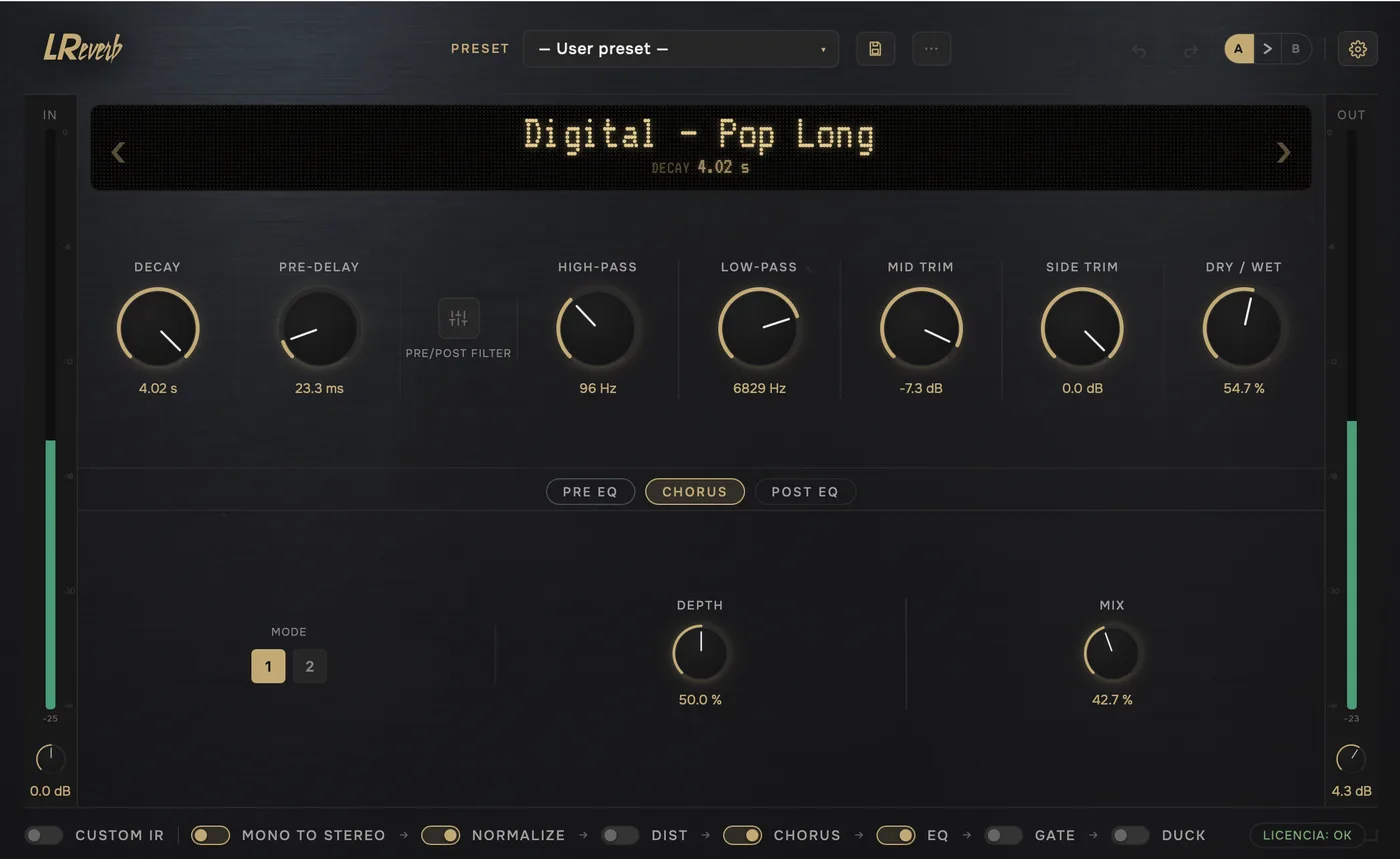This screenshot has height=859, width=1400.
Task: Toggle the EQ switch off
Action: [x=896, y=835]
